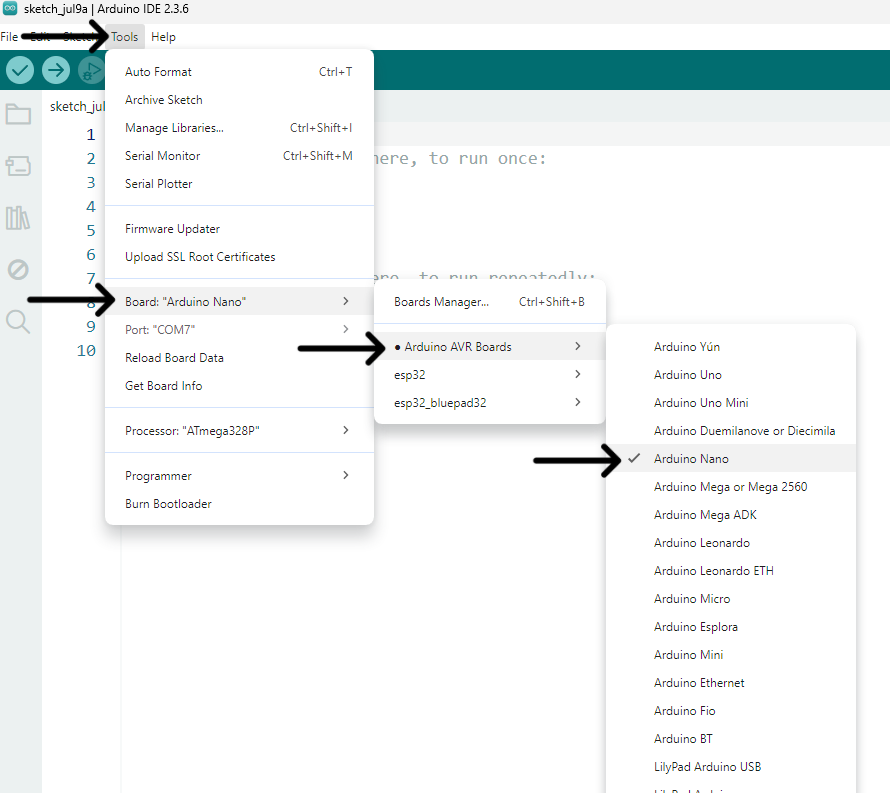Expand the esp32 boards submenu

pyautogui.click(x=489, y=375)
